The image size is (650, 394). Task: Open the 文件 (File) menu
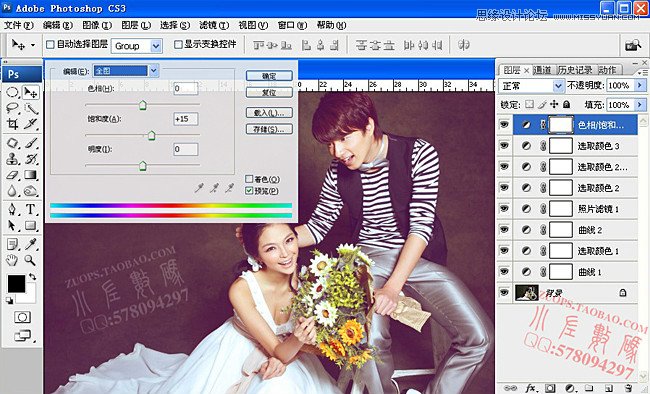19,25
